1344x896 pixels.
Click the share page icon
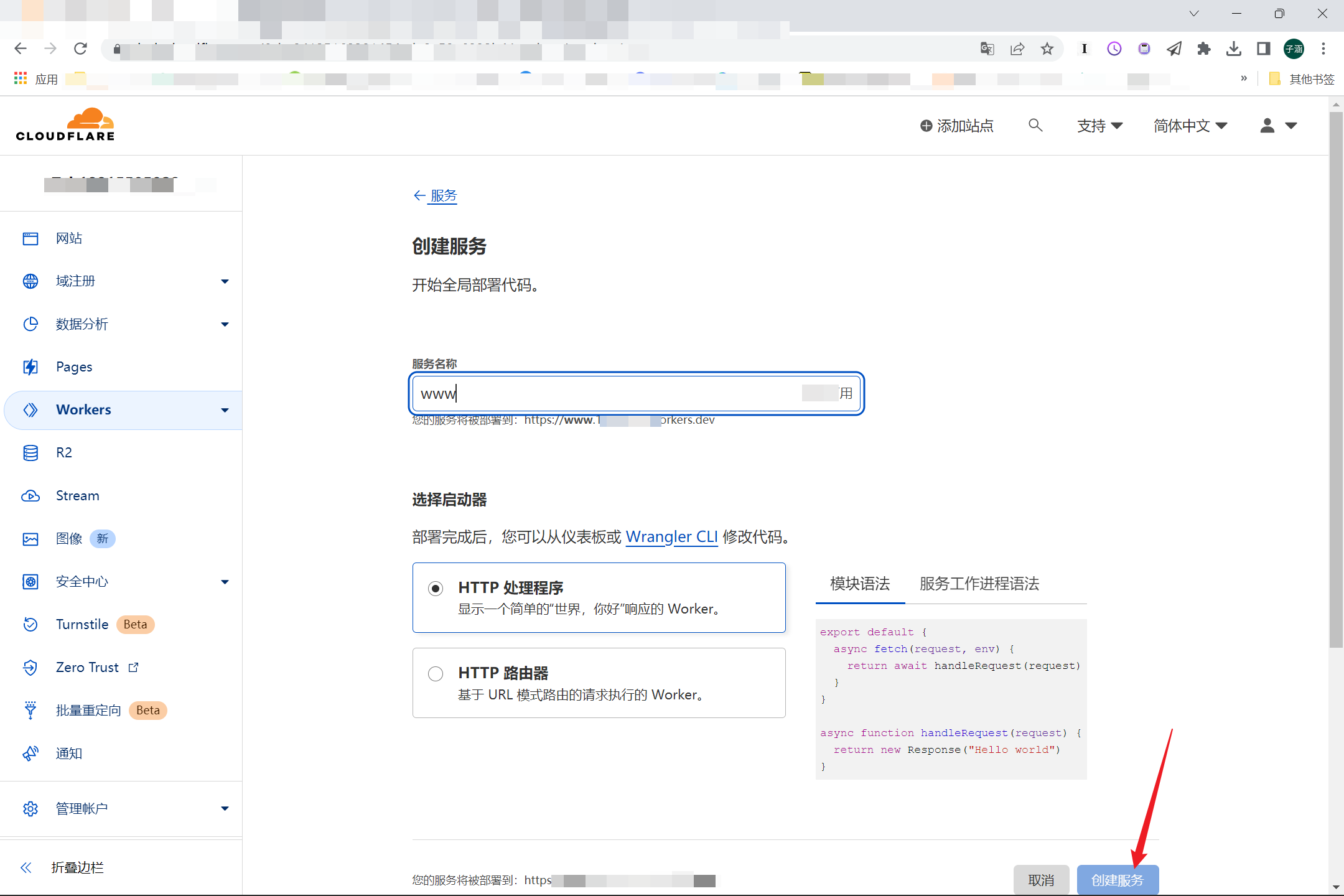tap(1017, 49)
